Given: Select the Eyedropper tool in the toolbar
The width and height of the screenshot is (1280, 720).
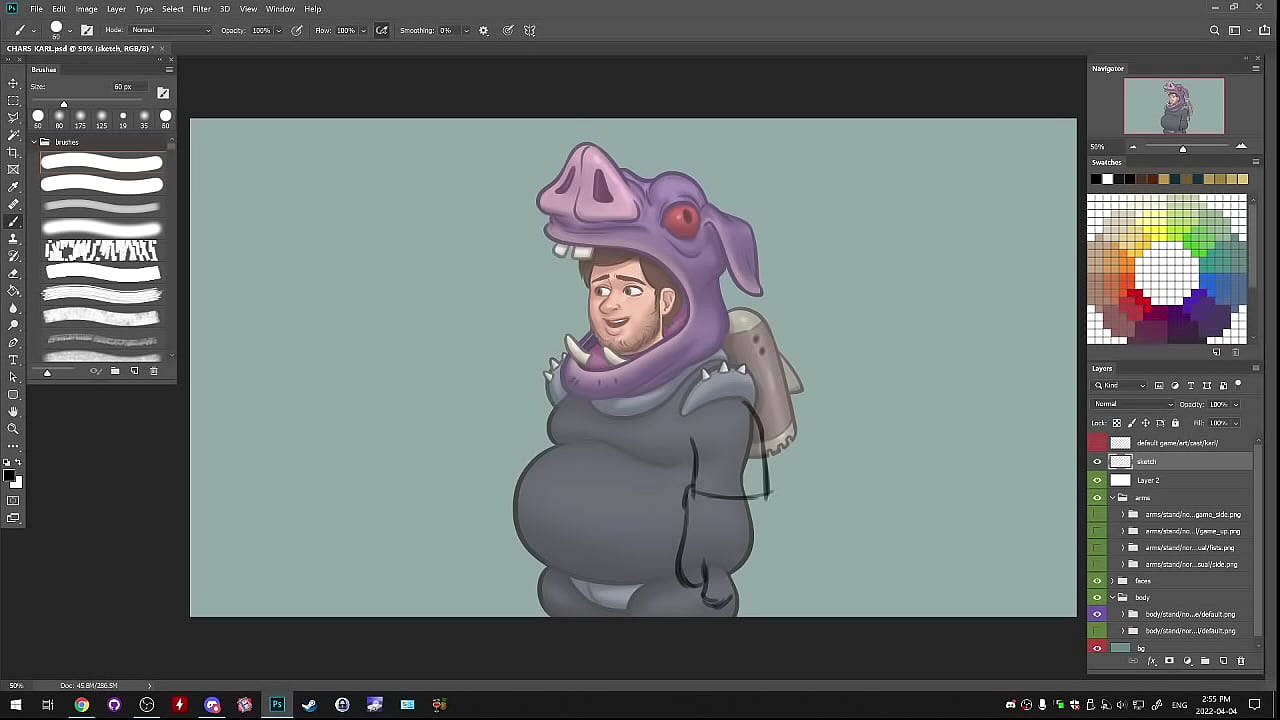Looking at the screenshot, I should (13, 187).
